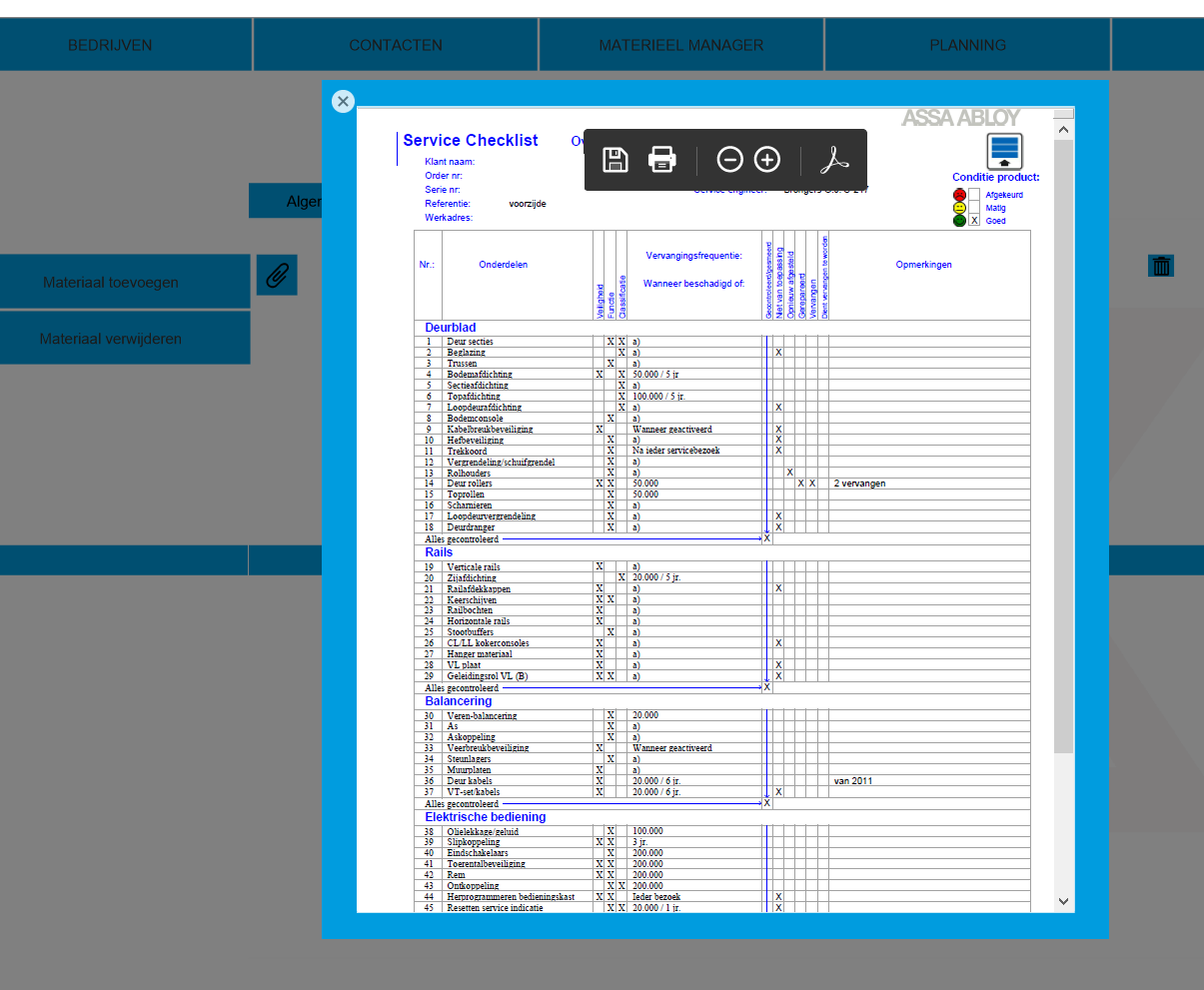
Task: Click the PDF scrollbar up arrow
Action: (x=1063, y=130)
